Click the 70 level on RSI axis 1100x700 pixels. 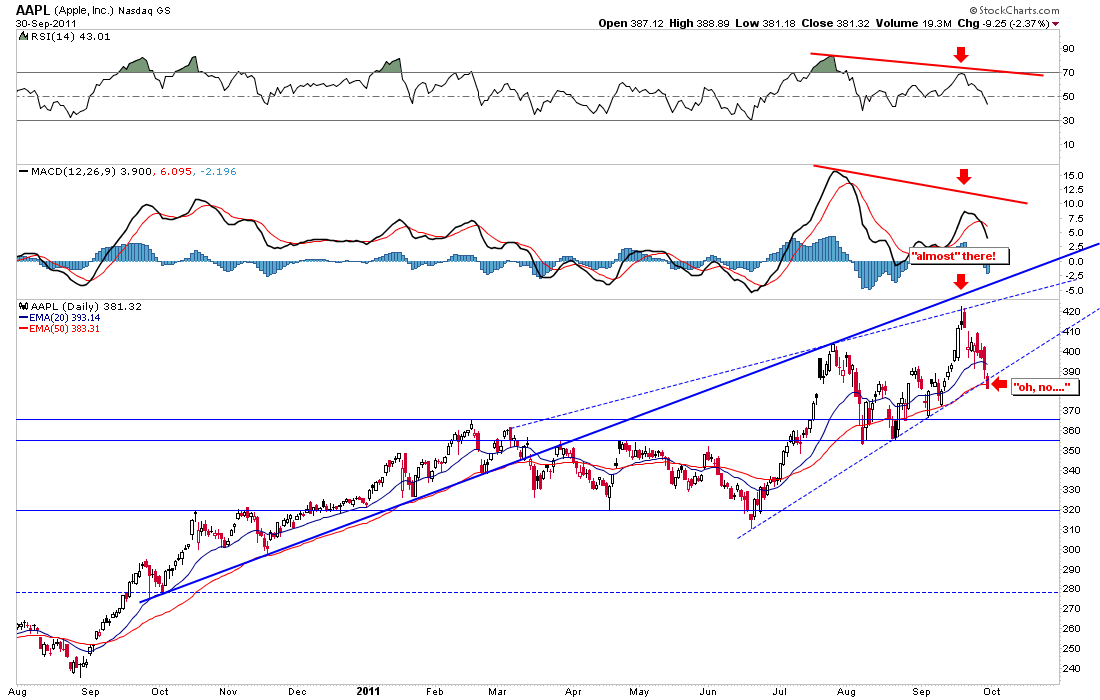coord(1068,72)
